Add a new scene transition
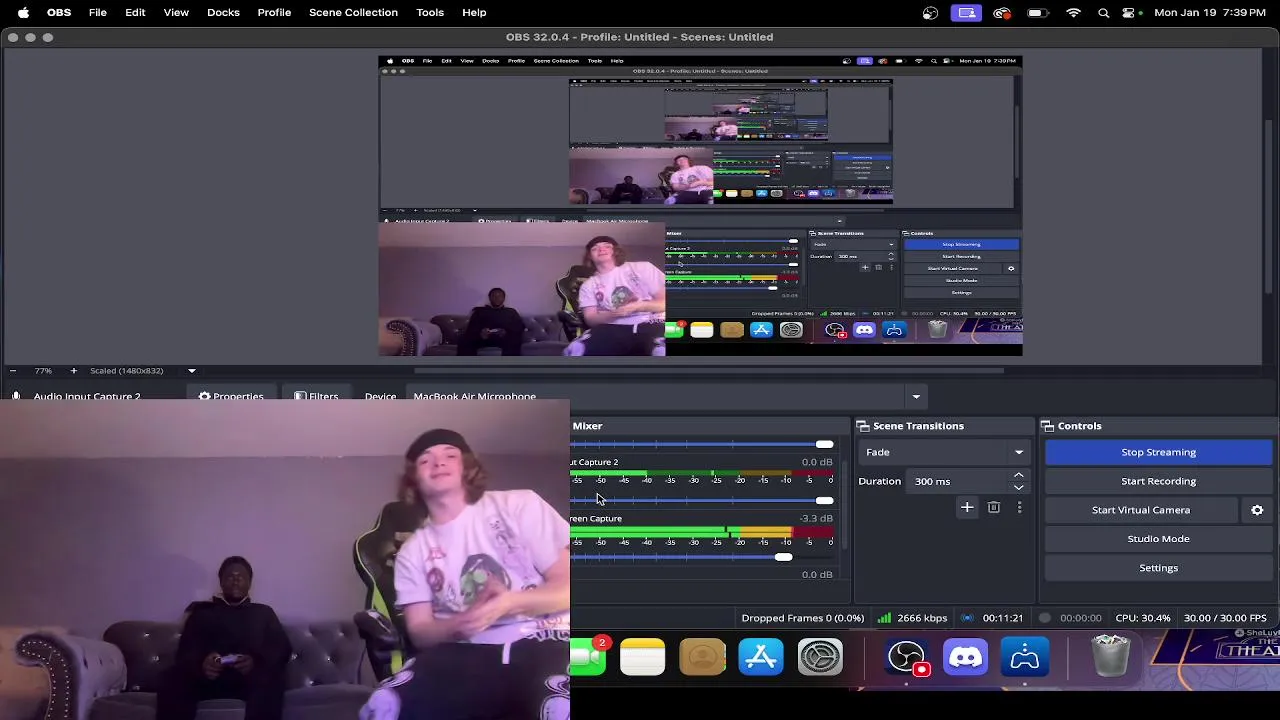 pos(967,508)
